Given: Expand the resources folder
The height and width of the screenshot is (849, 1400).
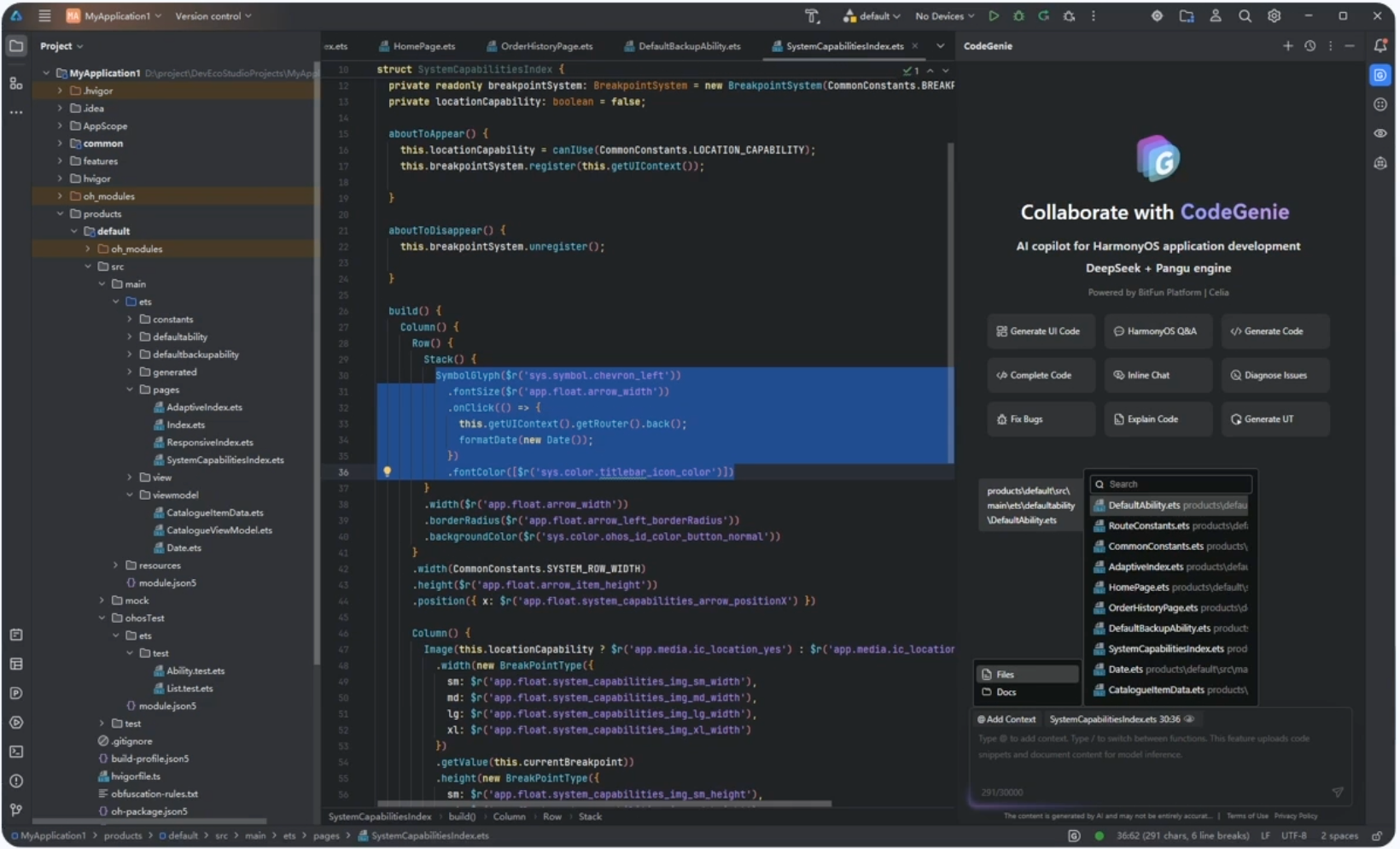Looking at the screenshot, I should (115, 565).
